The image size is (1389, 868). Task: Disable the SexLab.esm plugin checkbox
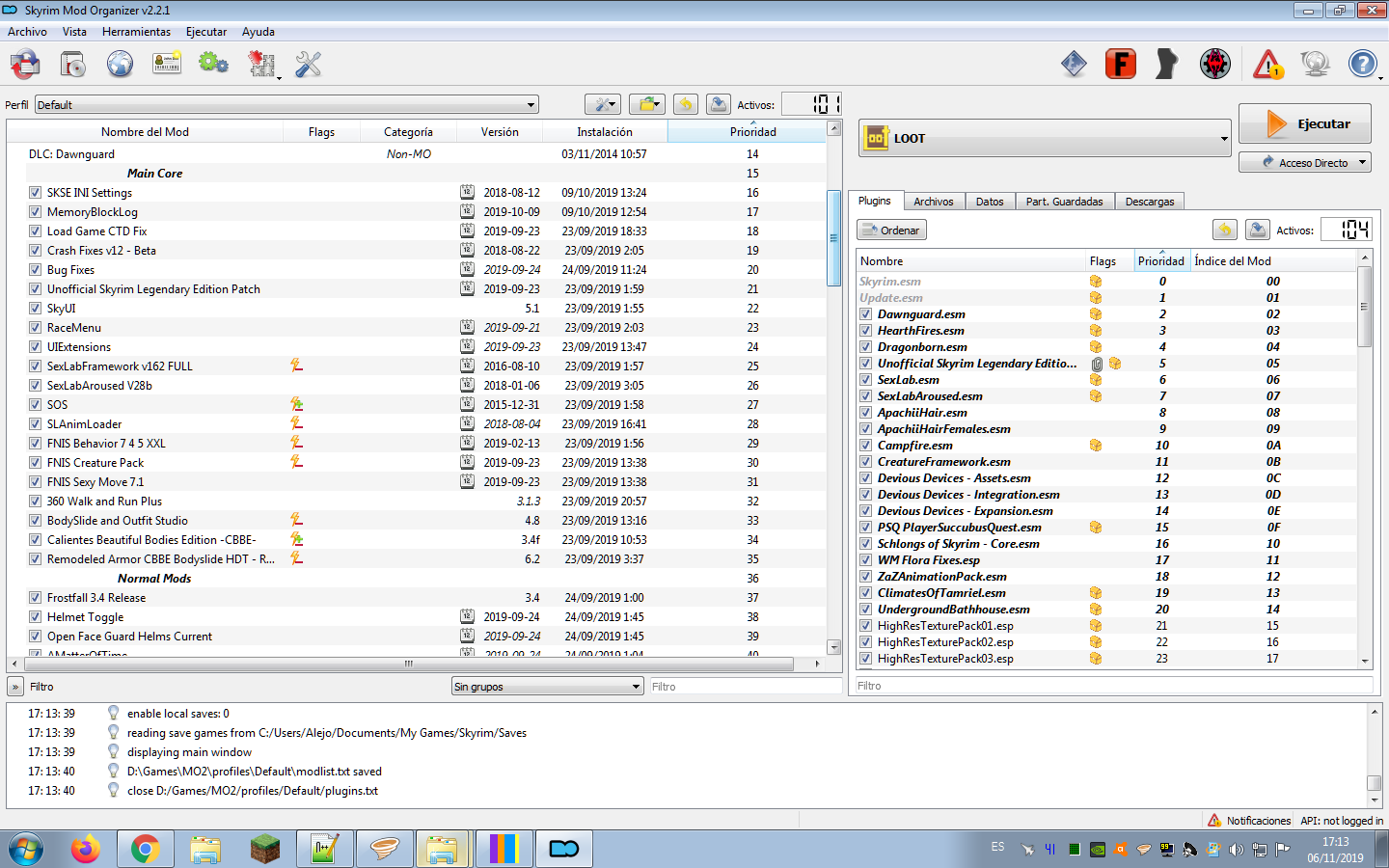pyautogui.click(x=866, y=380)
